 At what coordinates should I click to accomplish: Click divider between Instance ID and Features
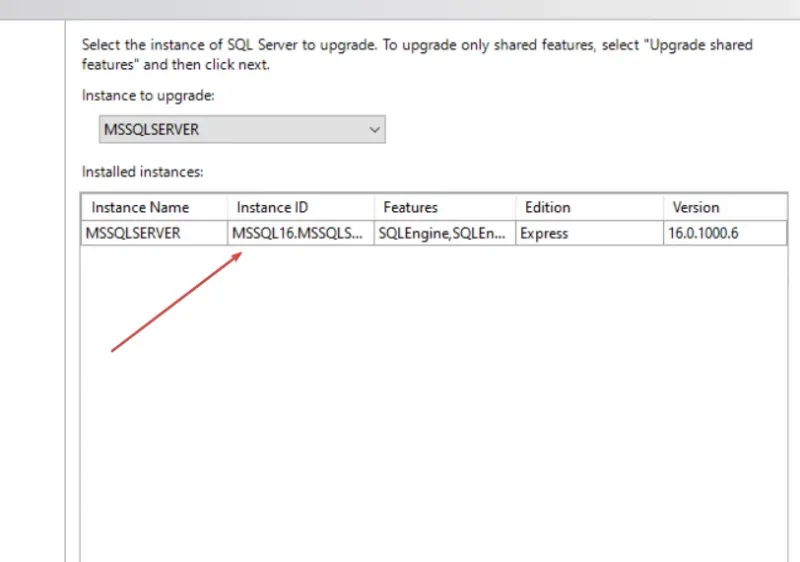click(374, 207)
